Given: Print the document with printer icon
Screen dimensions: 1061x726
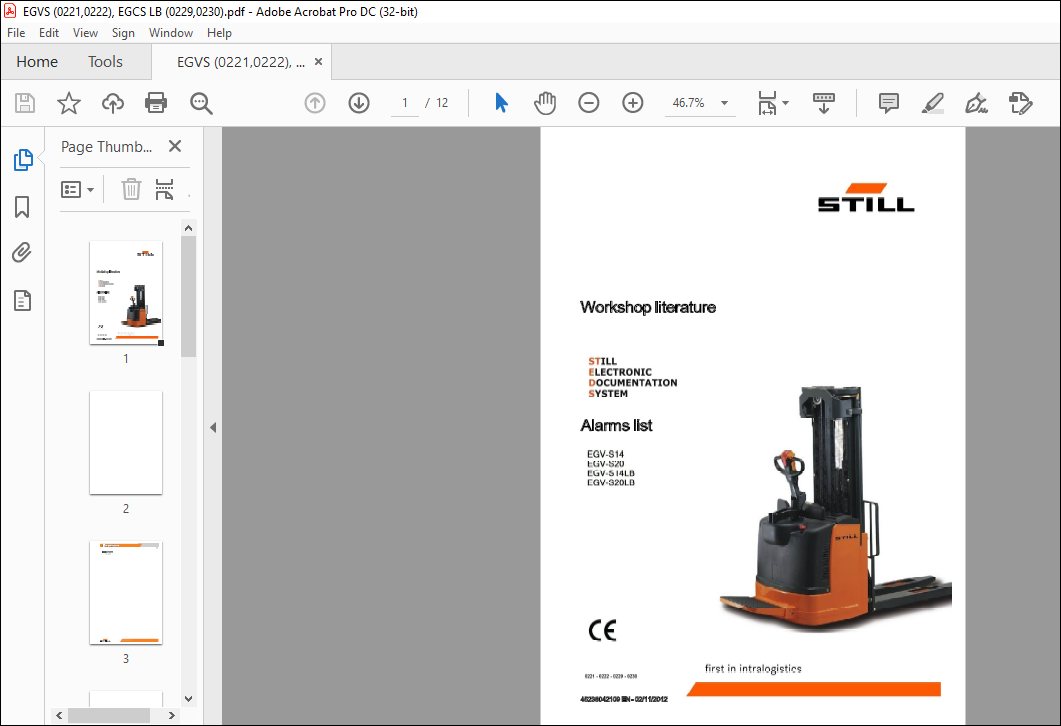Looking at the screenshot, I should (156, 103).
